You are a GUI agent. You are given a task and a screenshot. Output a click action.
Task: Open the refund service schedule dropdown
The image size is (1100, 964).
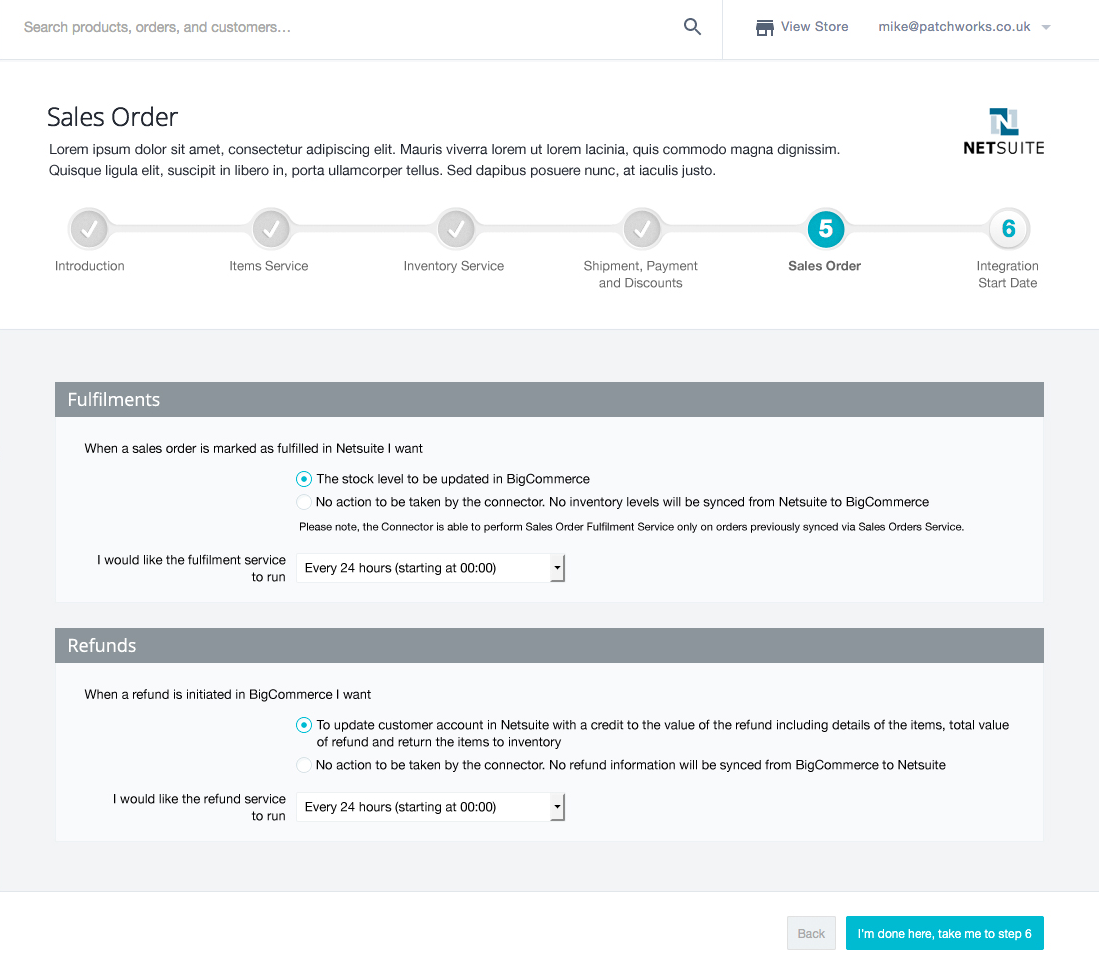click(431, 808)
